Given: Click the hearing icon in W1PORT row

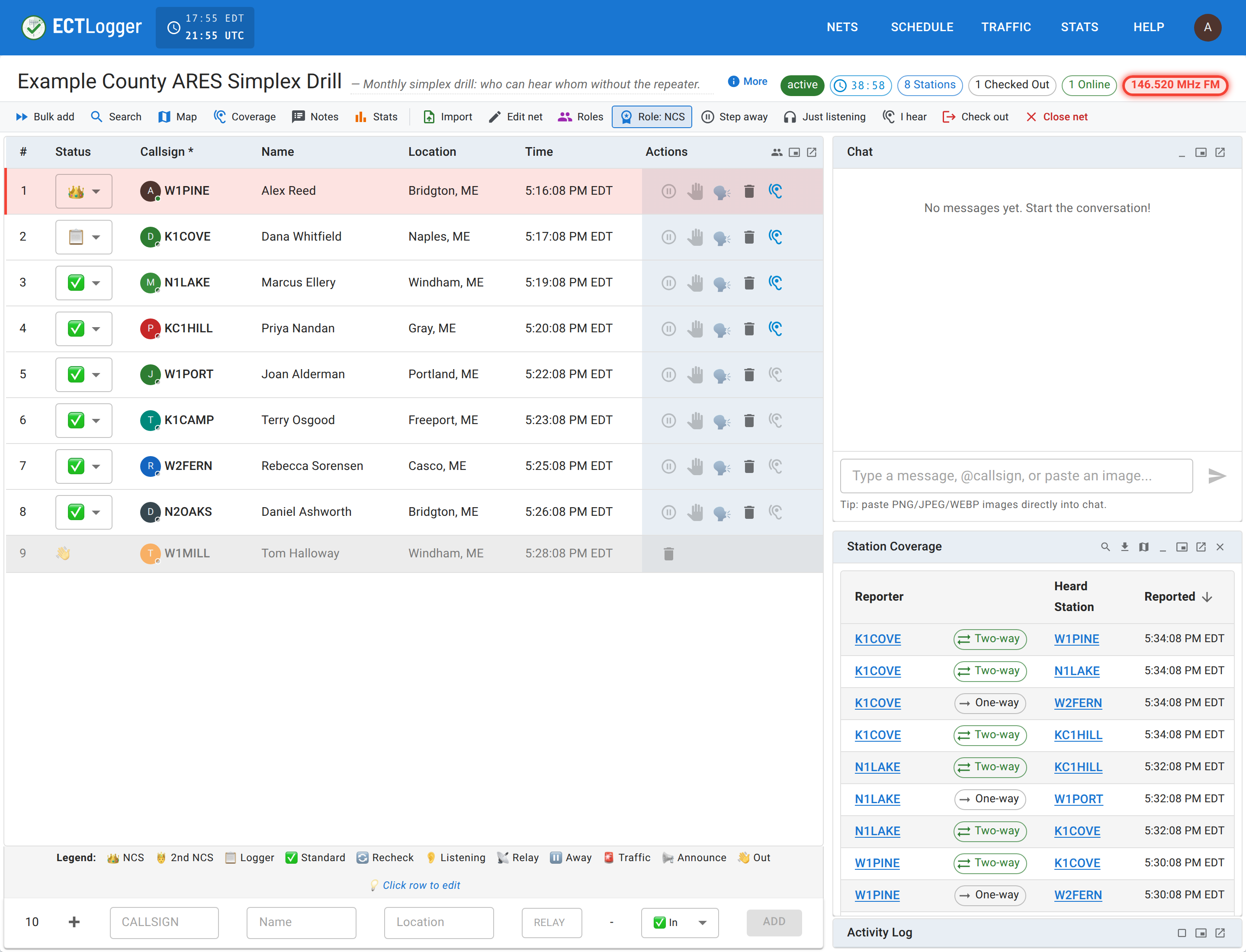Looking at the screenshot, I should coord(775,375).
